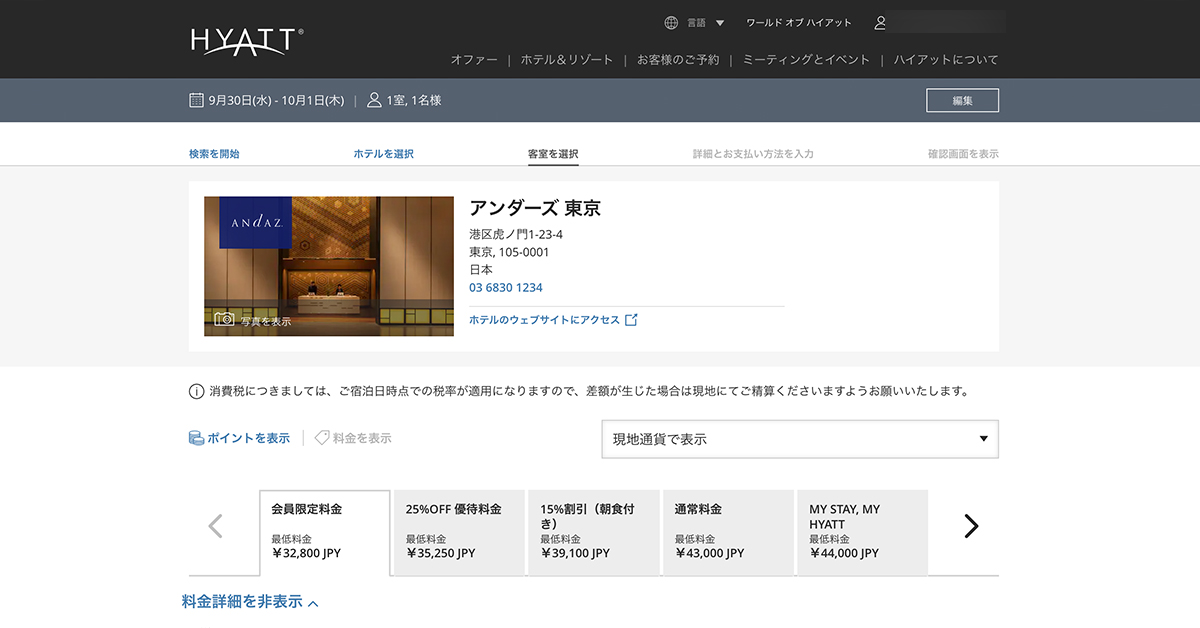This screenshot has height=628, width=1200.
Task: Go to the 検索を開始 step
Action: point(214,154)
